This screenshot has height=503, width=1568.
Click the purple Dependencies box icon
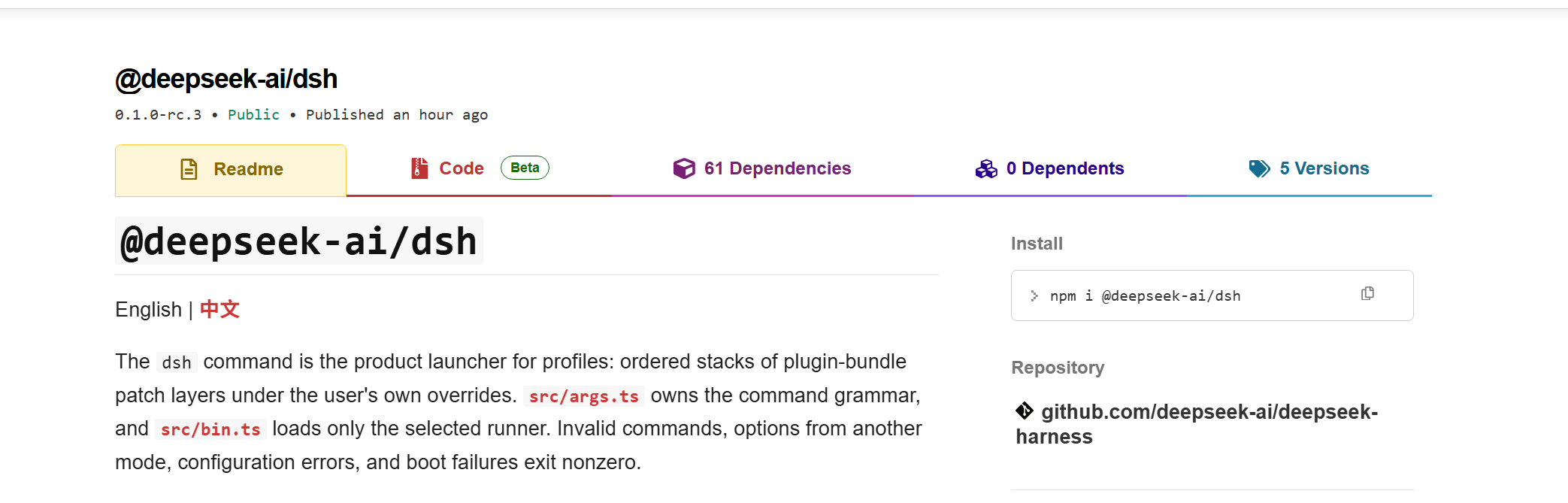(684, 168)
